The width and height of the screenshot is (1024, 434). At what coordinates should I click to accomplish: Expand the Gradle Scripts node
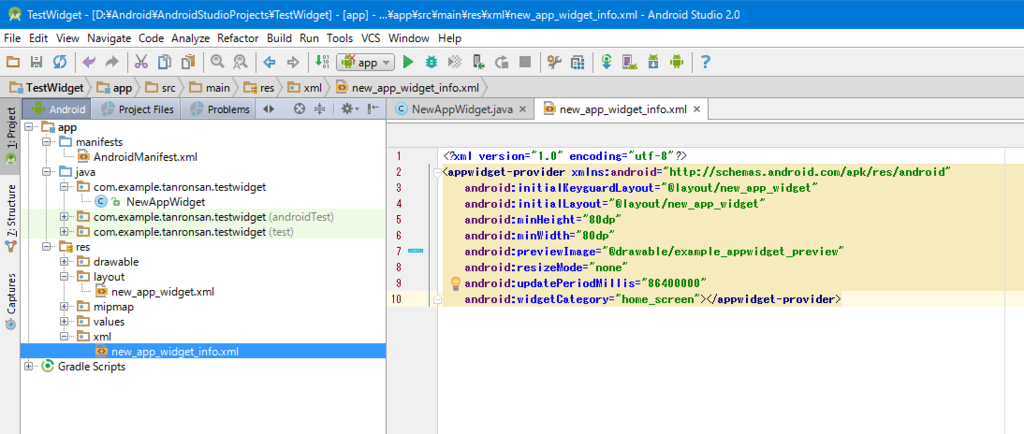(x=28, y=367)
